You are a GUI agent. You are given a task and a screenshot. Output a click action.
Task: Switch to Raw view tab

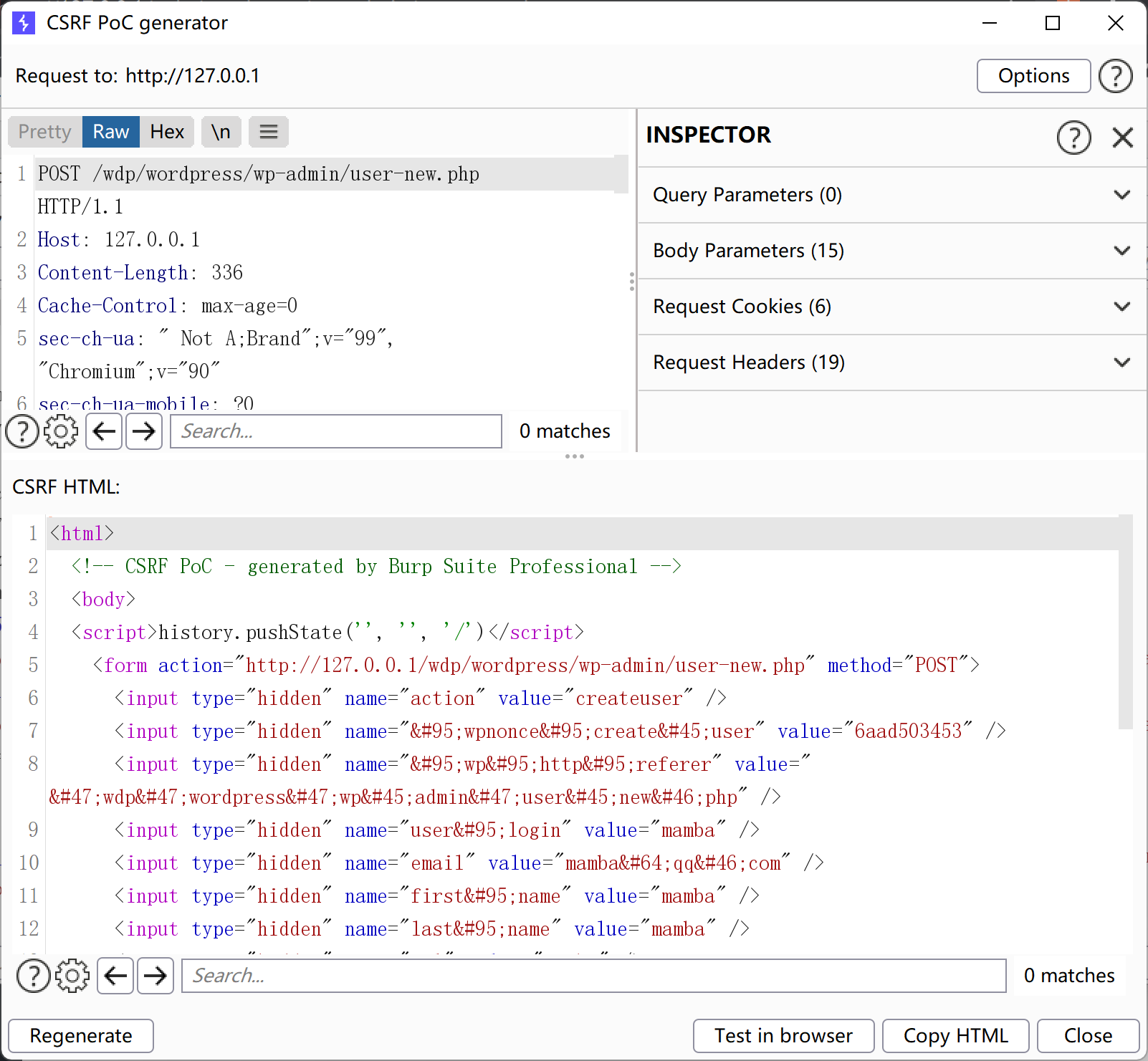[111, 132]
